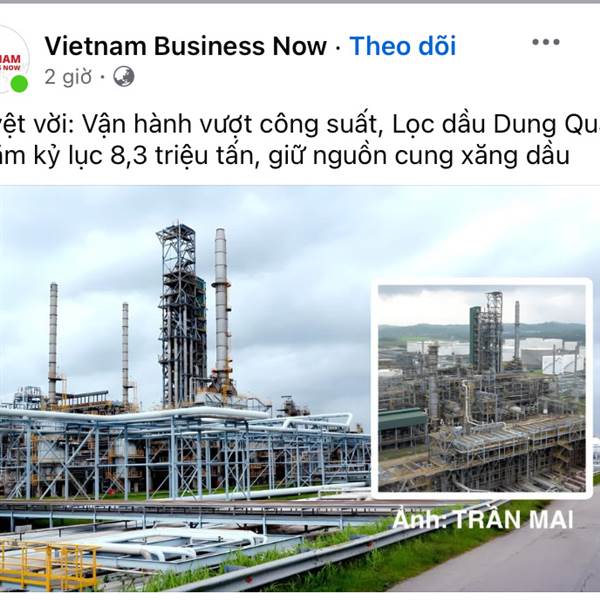This screenshot has width=600, height=600.
Task: Click the first line of post caption
Action: click(x=300, y=125)
